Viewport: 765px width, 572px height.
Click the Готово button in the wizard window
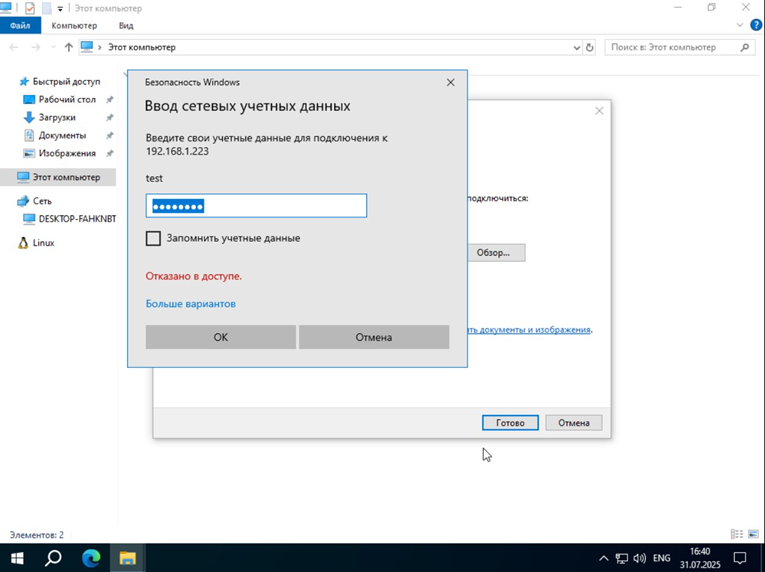[510, 423]
